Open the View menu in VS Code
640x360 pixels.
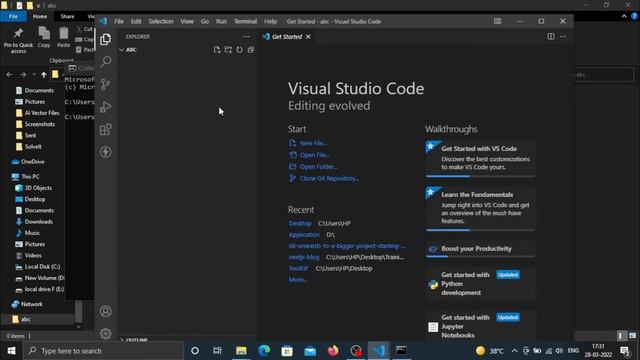[187, 21]
